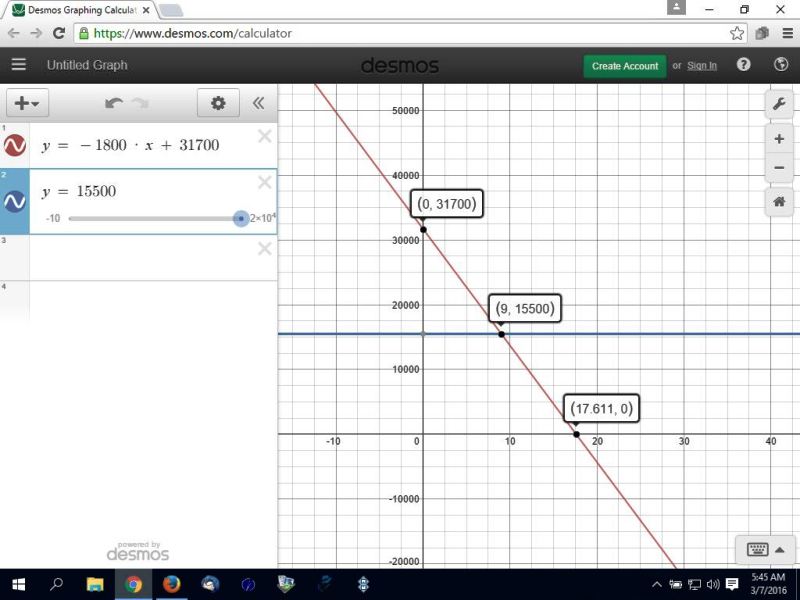Click the browser extension icon beside the star

point(762,34)
